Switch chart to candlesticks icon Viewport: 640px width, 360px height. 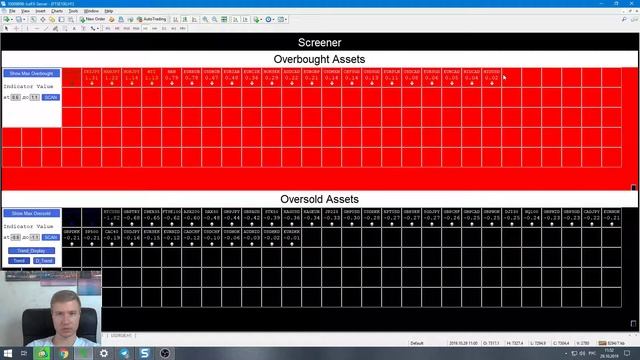(x=185, y=19)
